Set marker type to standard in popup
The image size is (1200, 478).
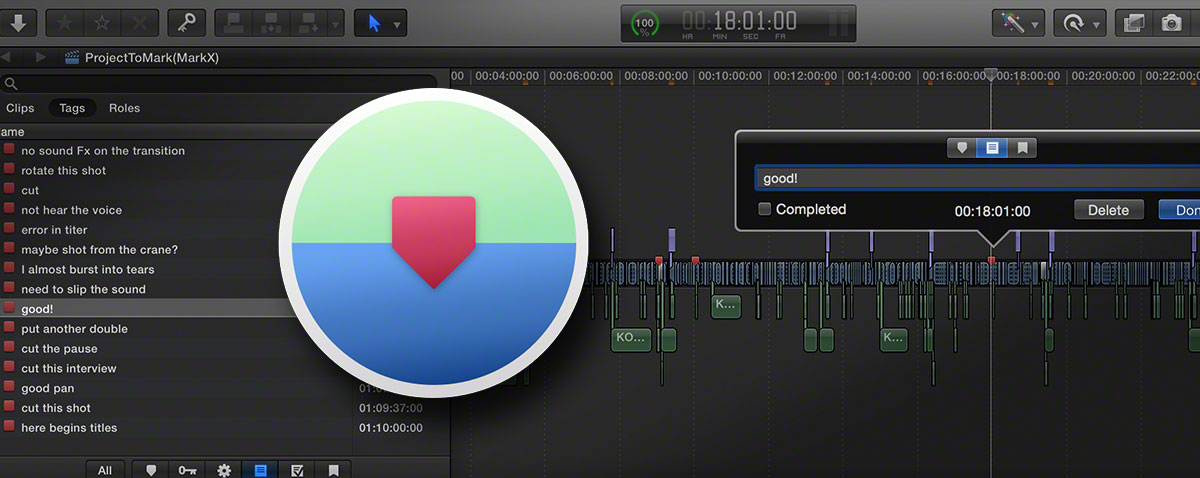963,148
